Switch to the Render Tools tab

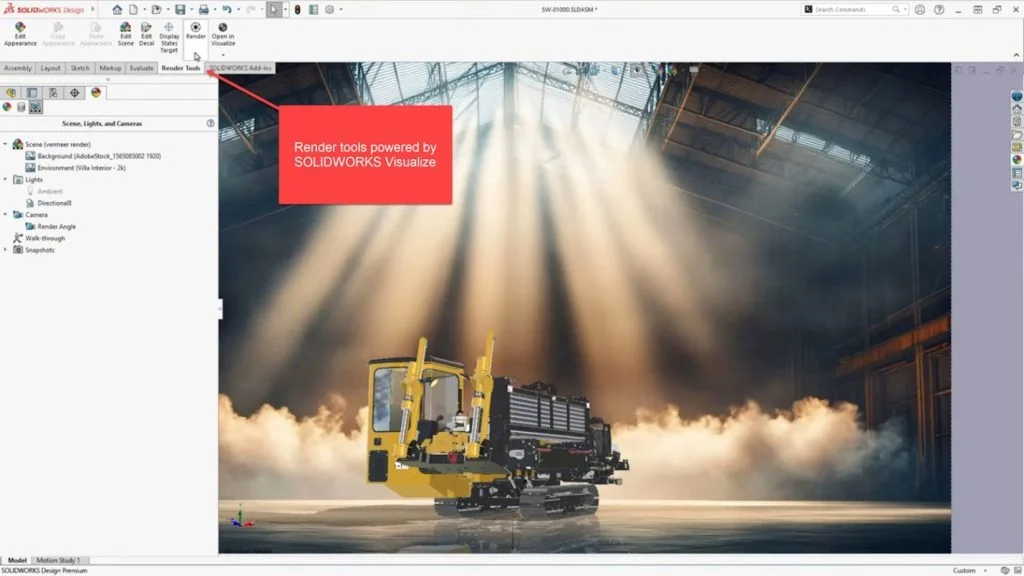181,68
